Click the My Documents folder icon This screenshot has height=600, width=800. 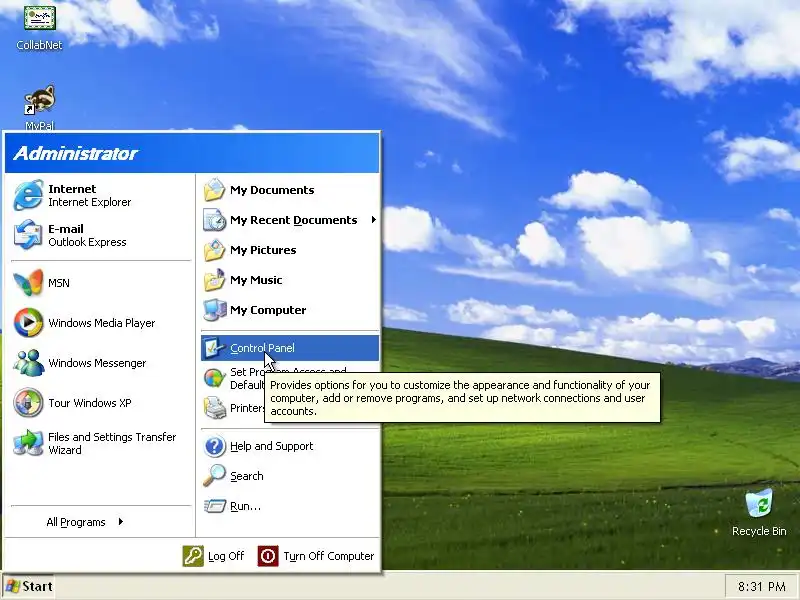coord(214,190)
